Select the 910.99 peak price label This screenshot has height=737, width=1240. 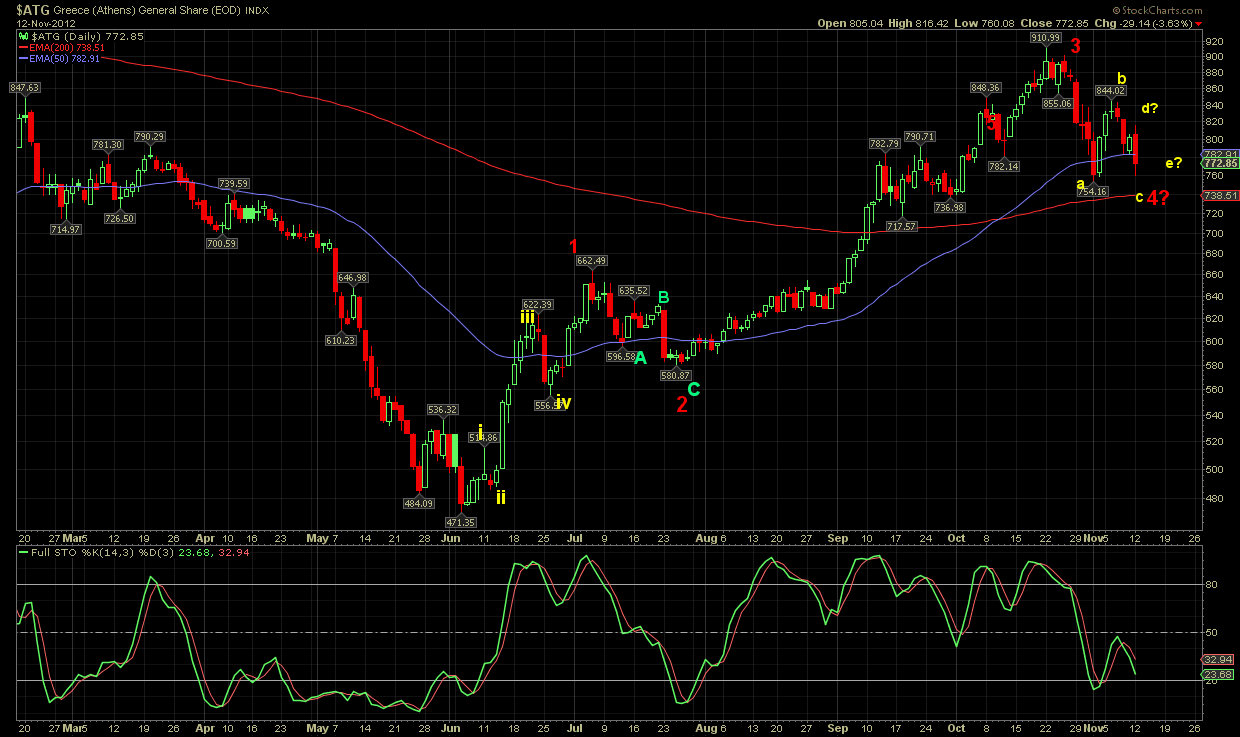tap(1045, 38)
